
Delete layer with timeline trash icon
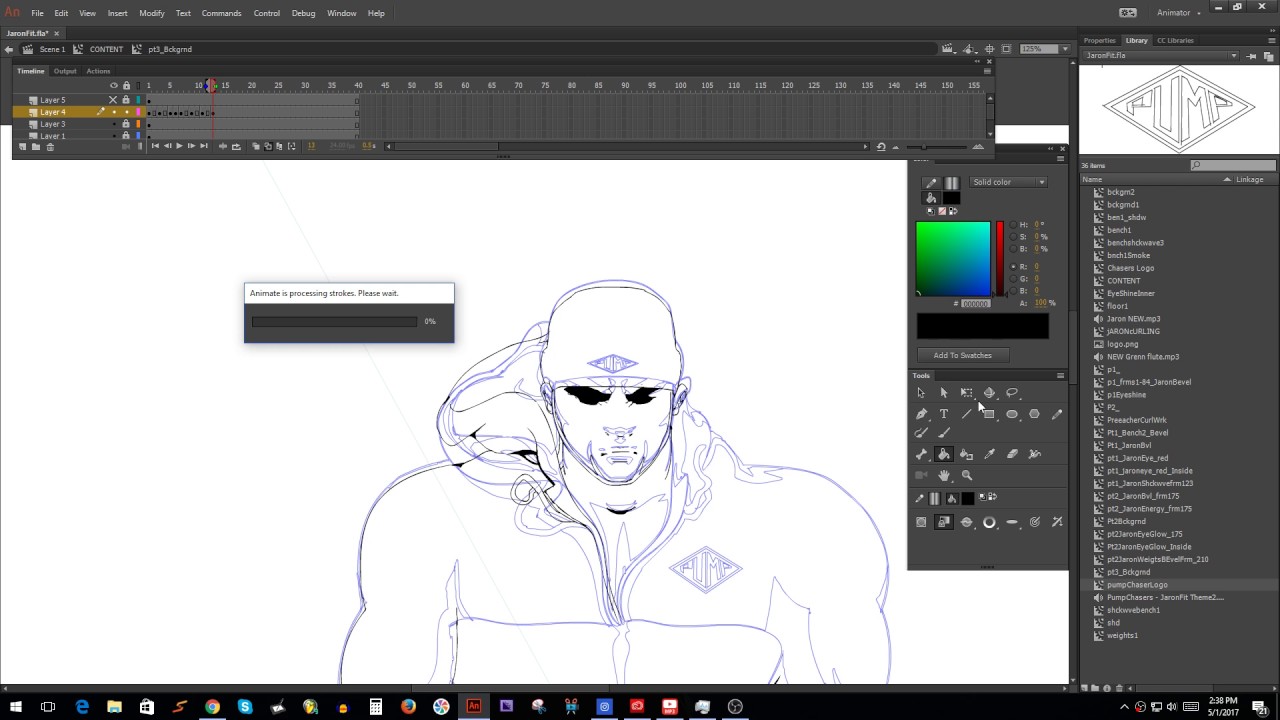coord(50,147)
